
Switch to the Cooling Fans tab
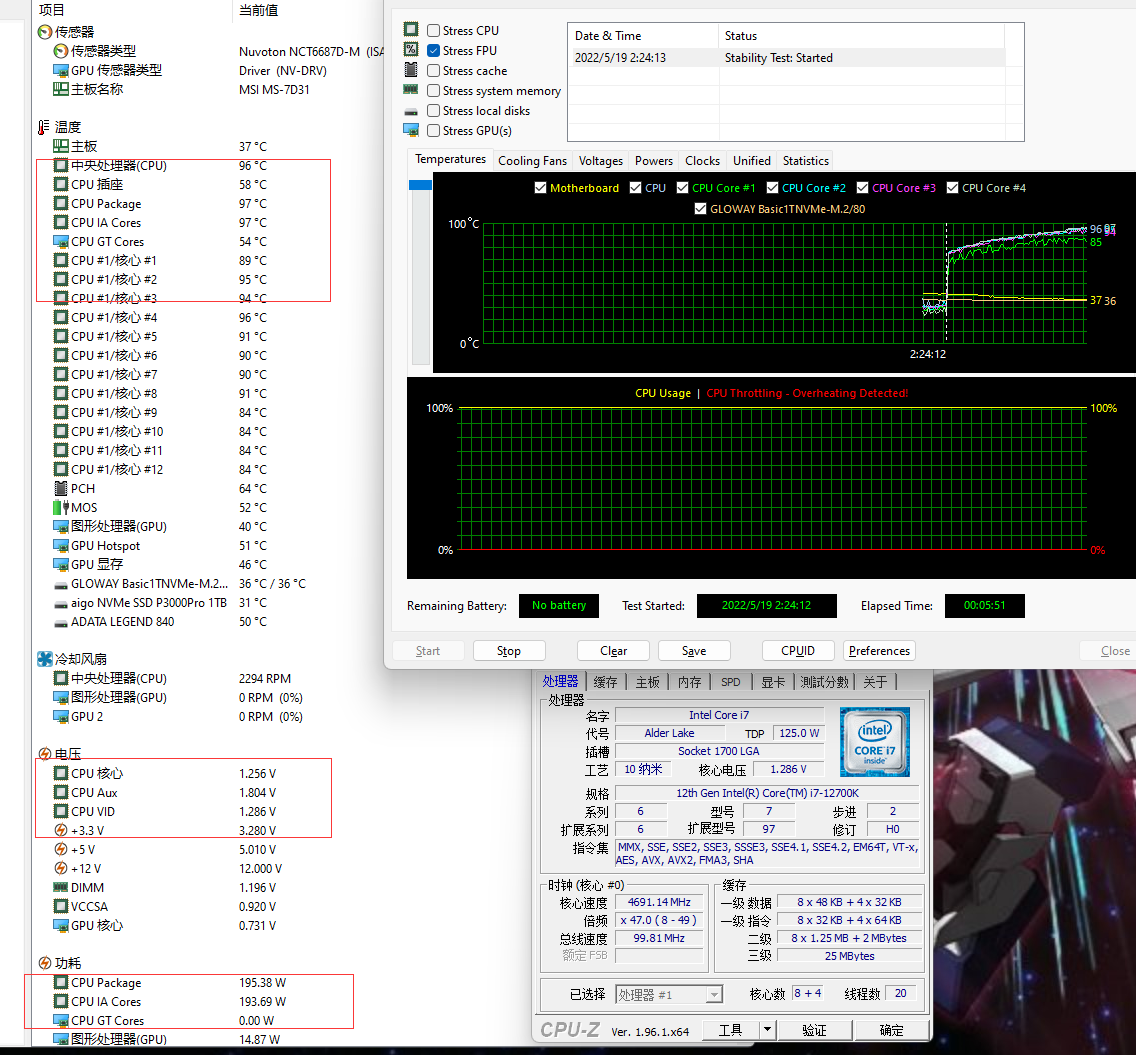(x=532, y=161)
